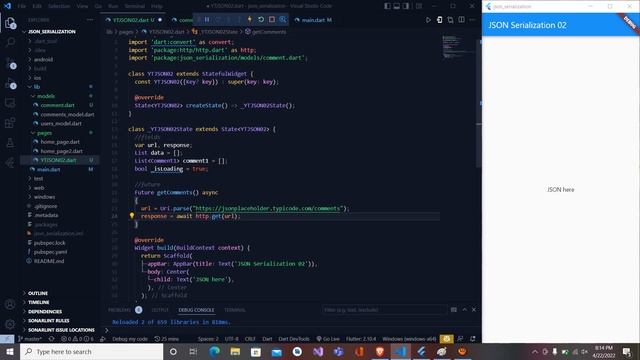Open the Accounts icon in activity bar

click(x=10, y=304)
